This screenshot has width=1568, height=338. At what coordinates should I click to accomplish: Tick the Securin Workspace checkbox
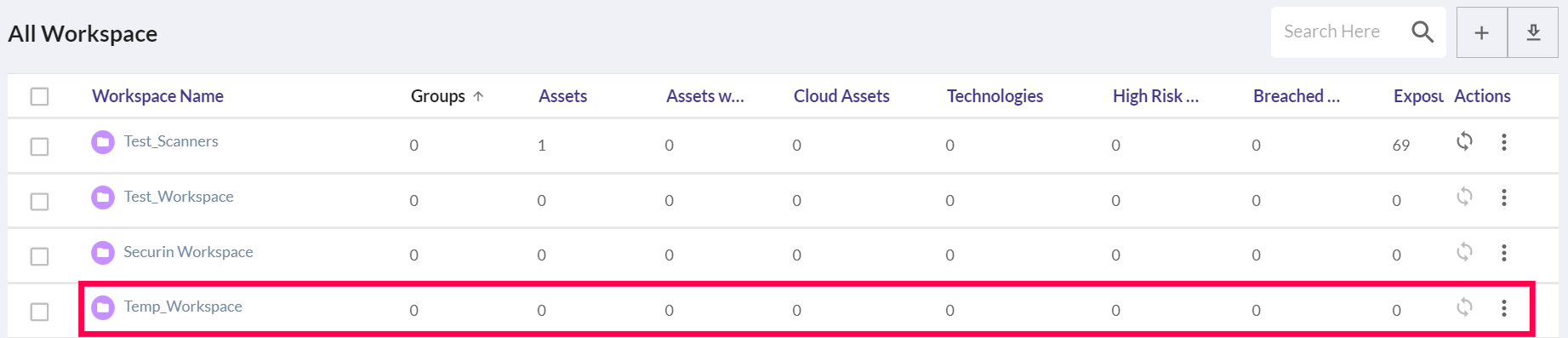point(39,256)
